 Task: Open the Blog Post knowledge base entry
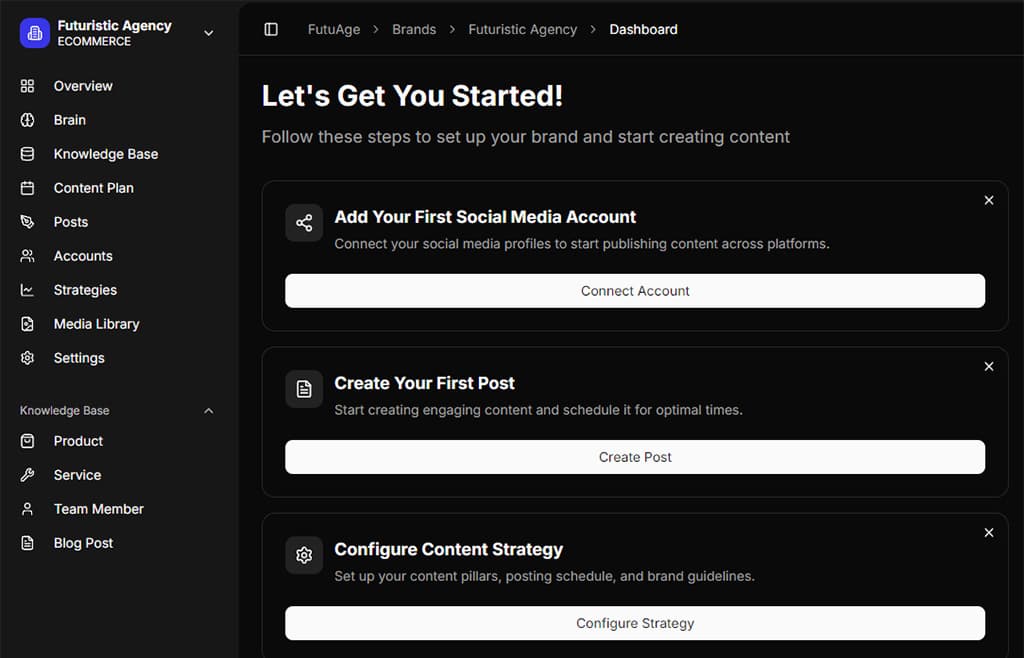pos(83,543)
